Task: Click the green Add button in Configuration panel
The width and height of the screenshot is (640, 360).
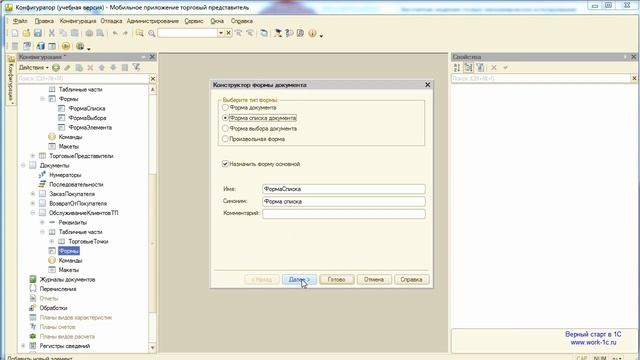Action: coord(56,67)
